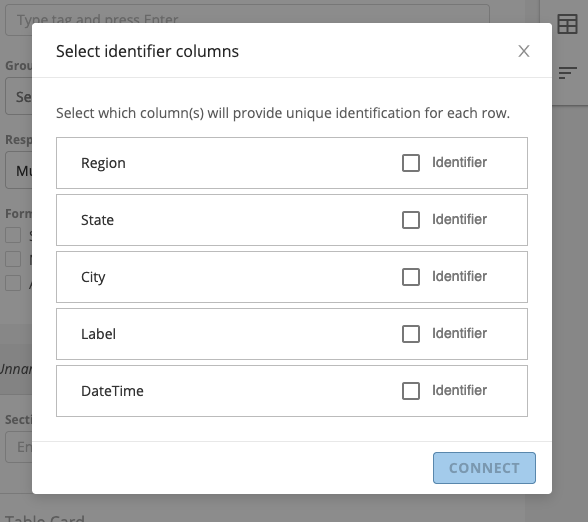The width and height of the screenshot is (588, 522).
Task: Click the sort lines icon
Action: point(567,73)
